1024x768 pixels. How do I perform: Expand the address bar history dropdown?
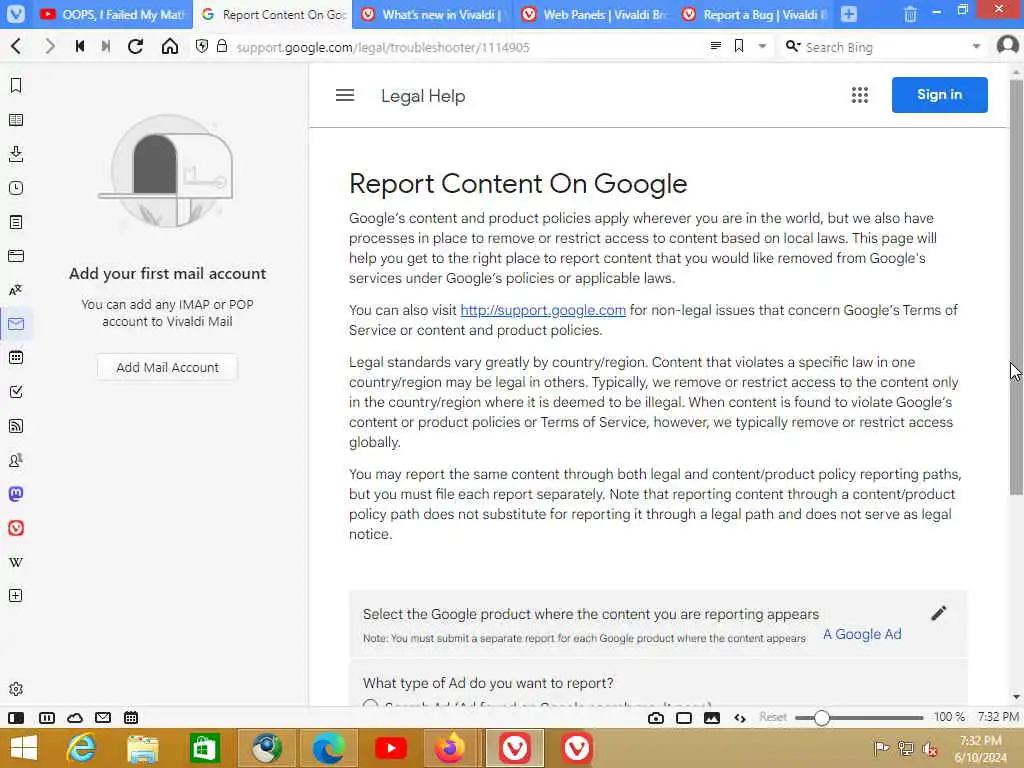762,46
